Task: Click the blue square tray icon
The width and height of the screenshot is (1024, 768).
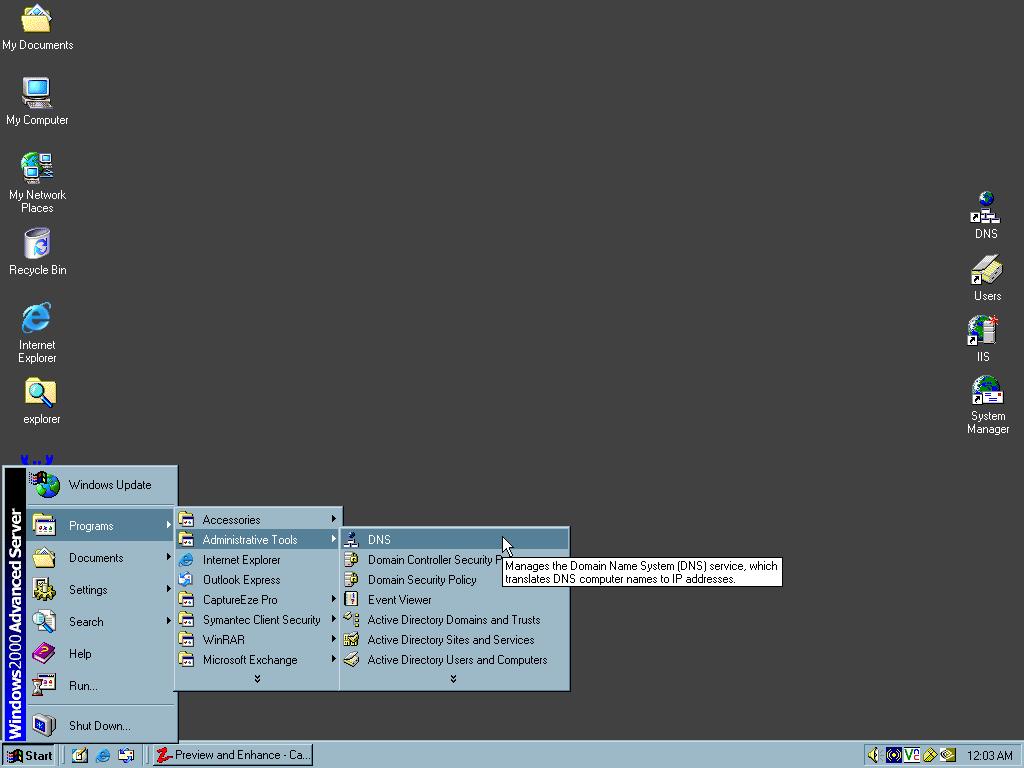Action: (893, 755)
